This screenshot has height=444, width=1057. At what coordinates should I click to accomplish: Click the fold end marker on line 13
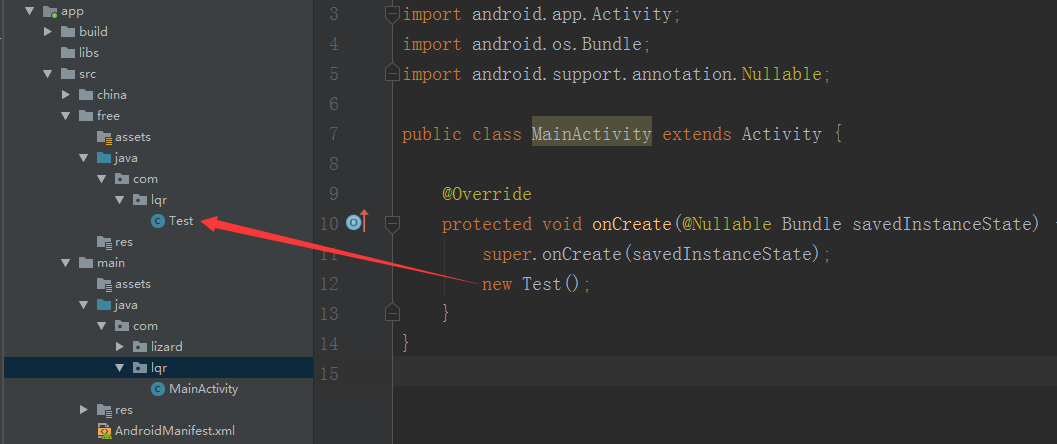392,312
